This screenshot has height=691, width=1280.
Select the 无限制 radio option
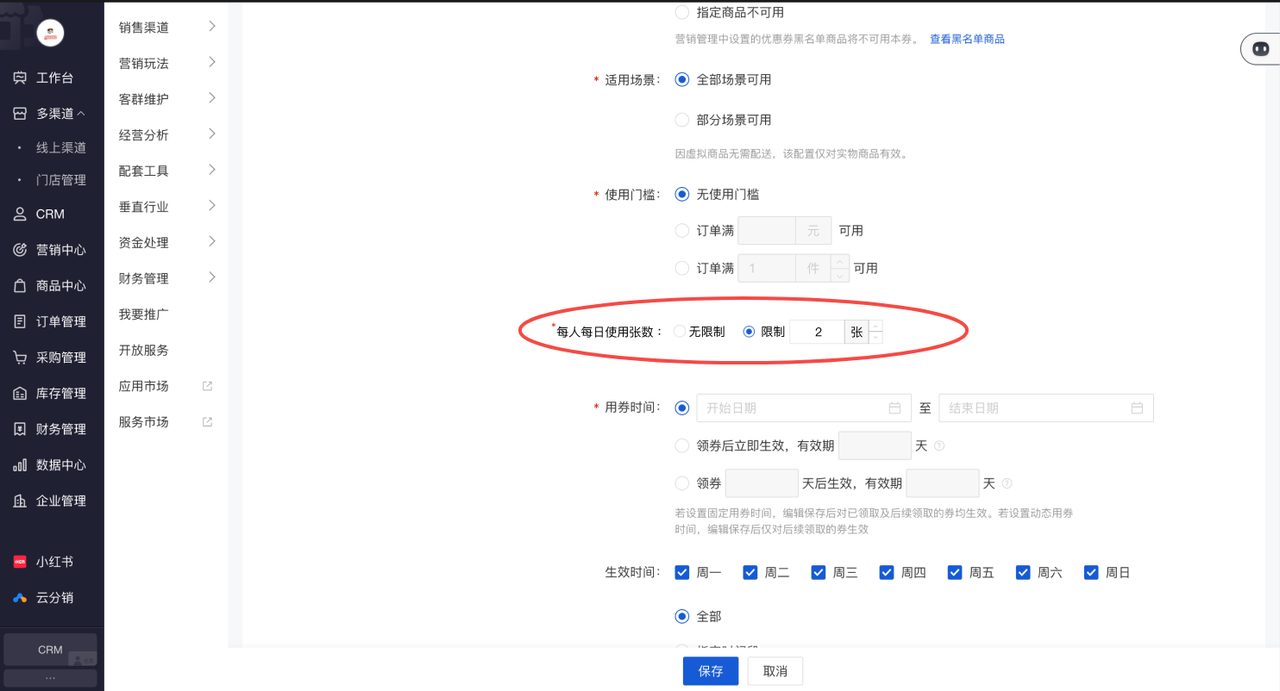coord(680,331)
